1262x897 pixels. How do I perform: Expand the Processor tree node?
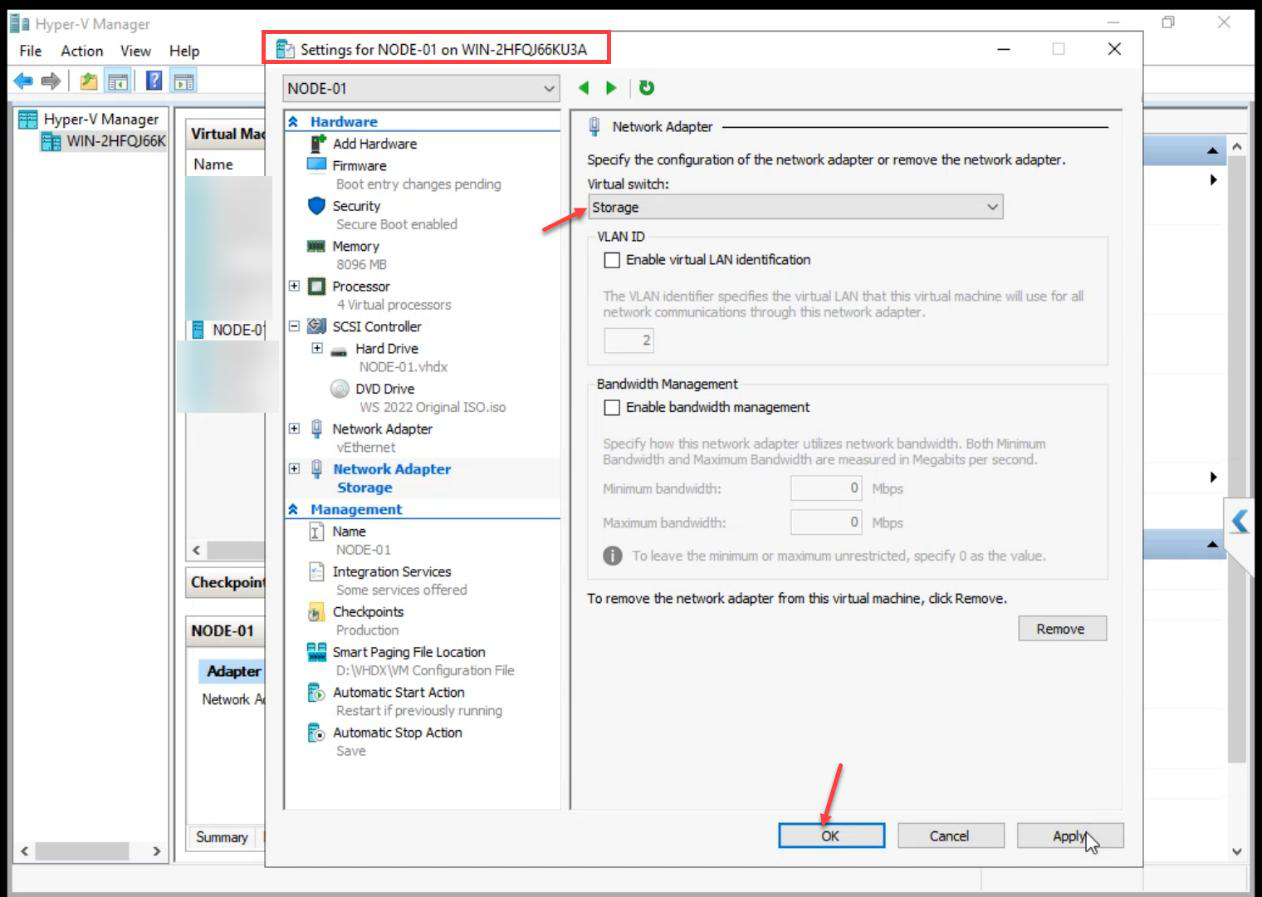[x=294, y=286]
